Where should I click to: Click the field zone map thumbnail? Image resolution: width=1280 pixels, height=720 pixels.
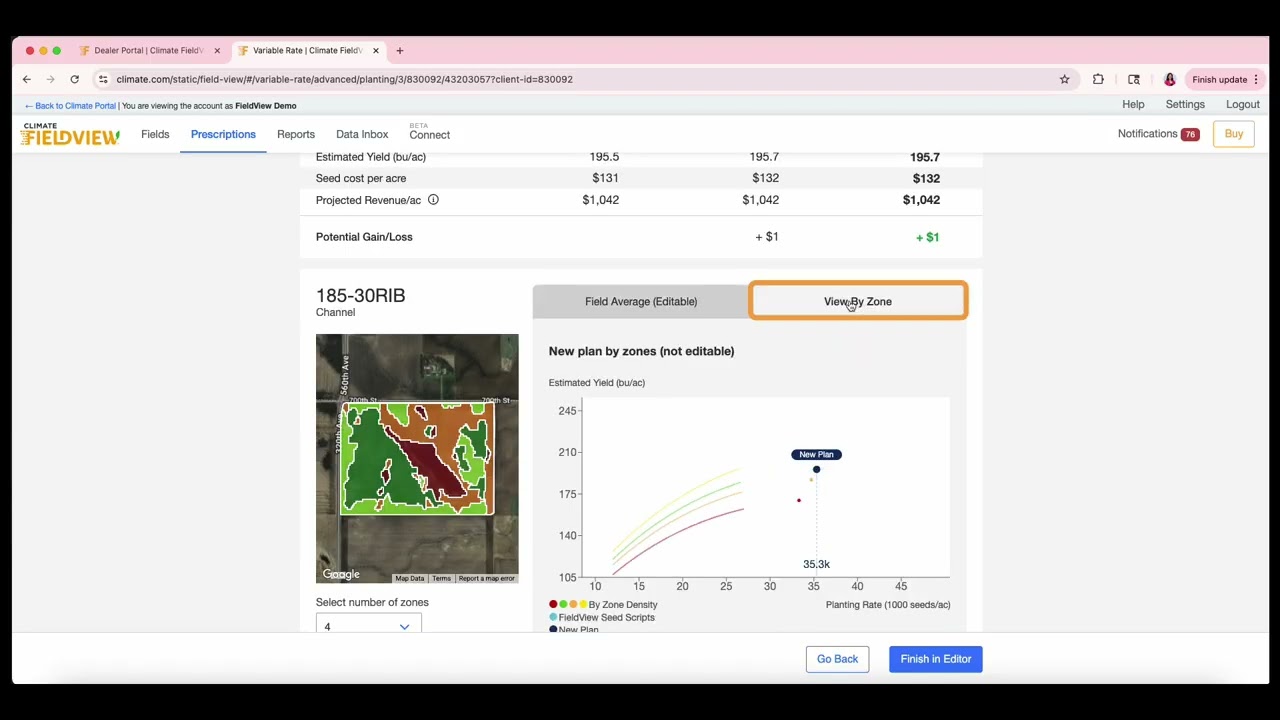point(417,458)
